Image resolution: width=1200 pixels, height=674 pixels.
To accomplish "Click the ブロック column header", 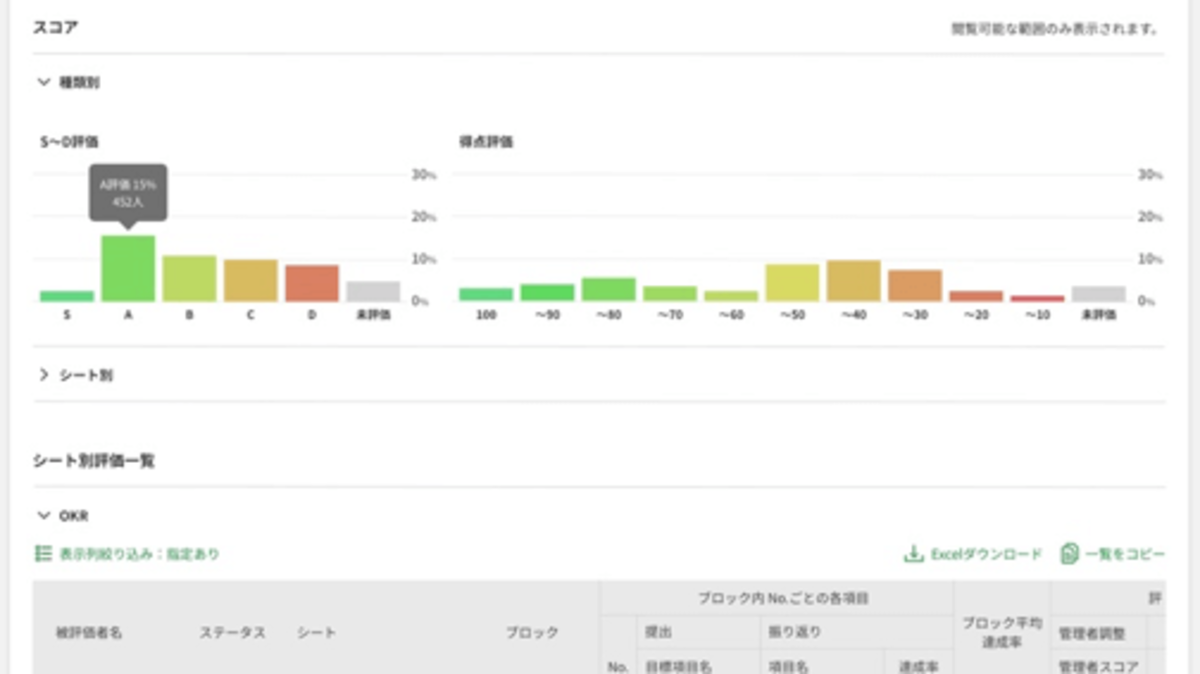I will (x=532, y=633).
